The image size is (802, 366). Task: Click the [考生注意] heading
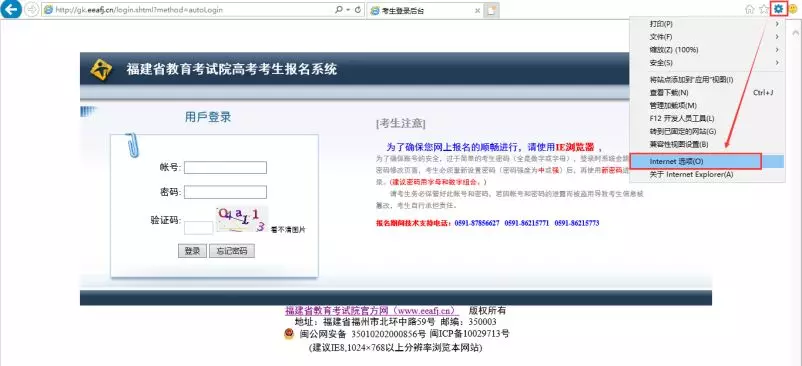click(400, 123)
